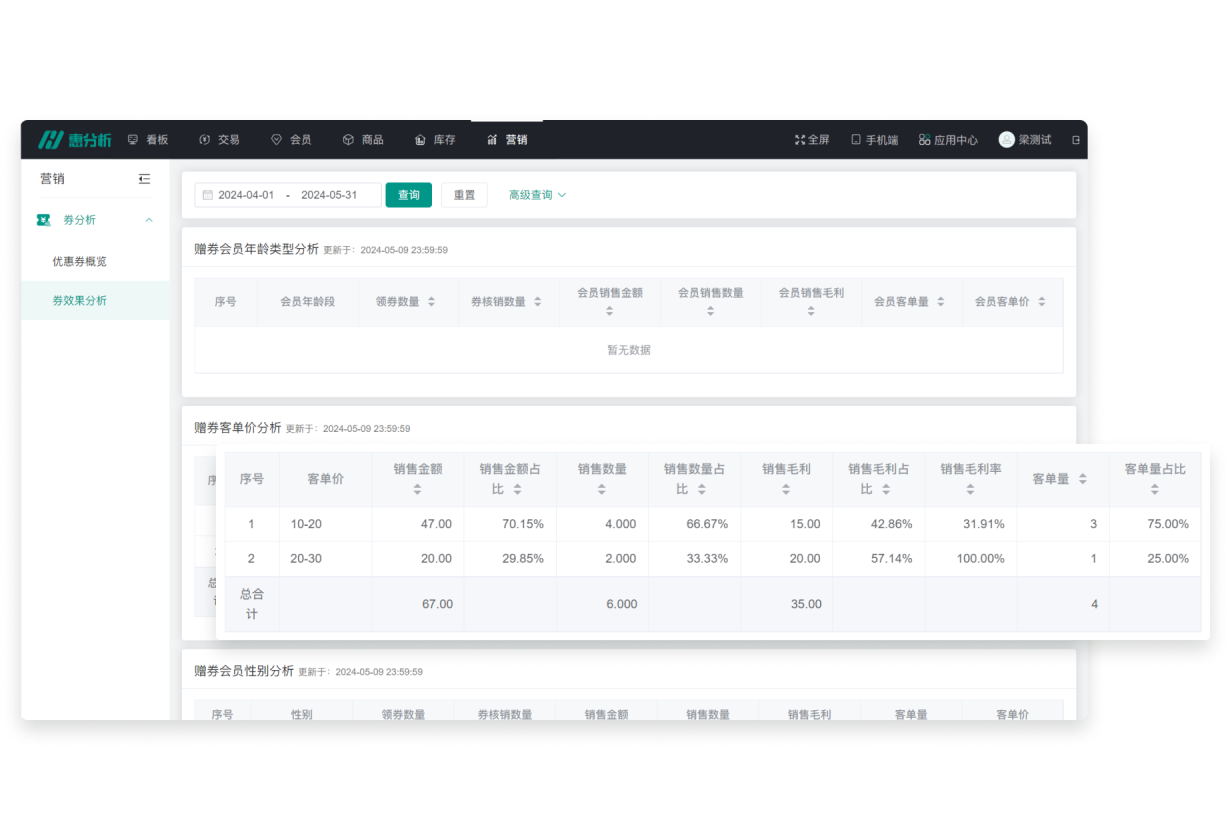
Task: Select 优惠券概览 in the sidebar
Action: click(x=79, y=261)
